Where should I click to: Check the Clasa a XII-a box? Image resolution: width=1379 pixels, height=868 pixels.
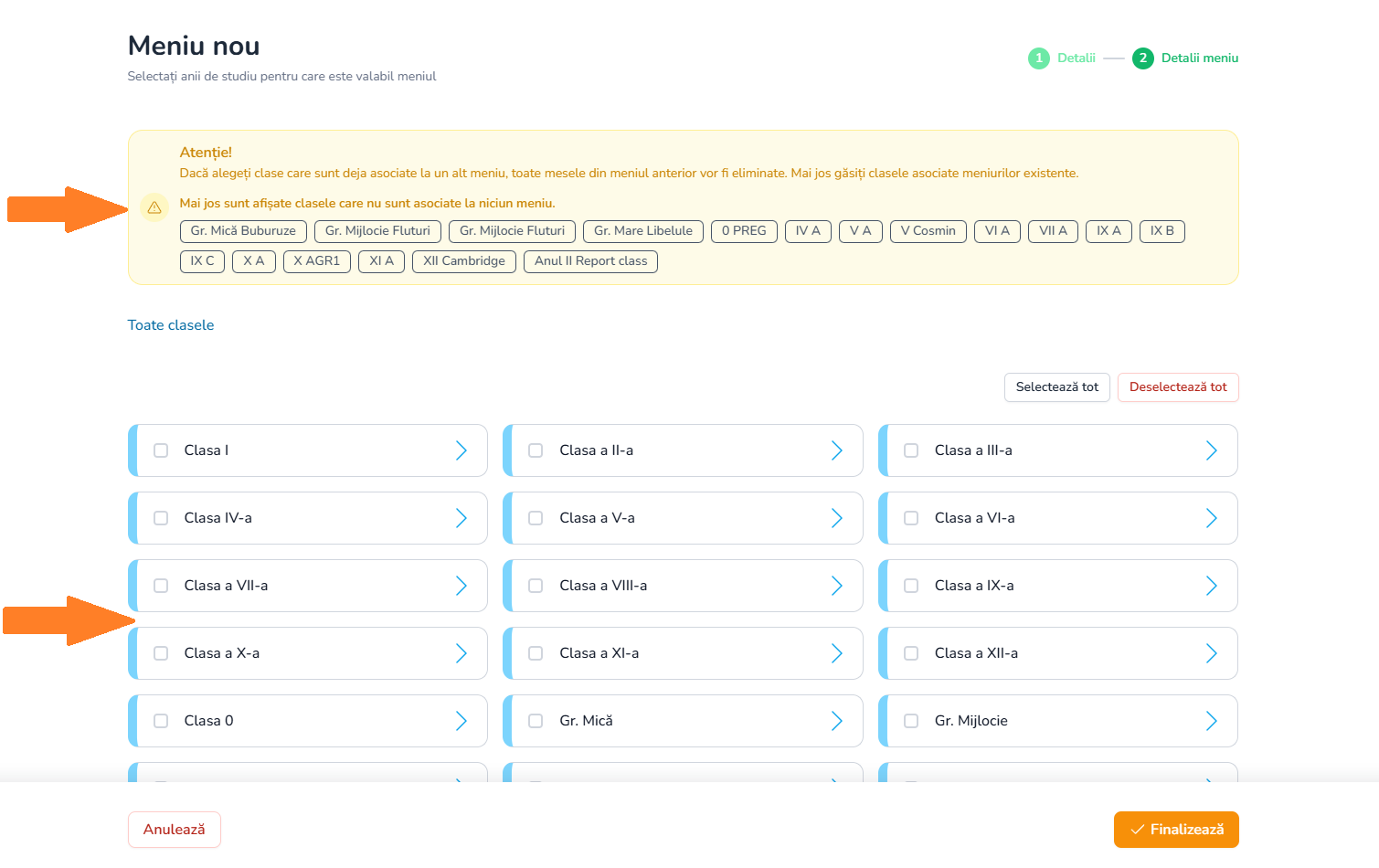[911, 653]
